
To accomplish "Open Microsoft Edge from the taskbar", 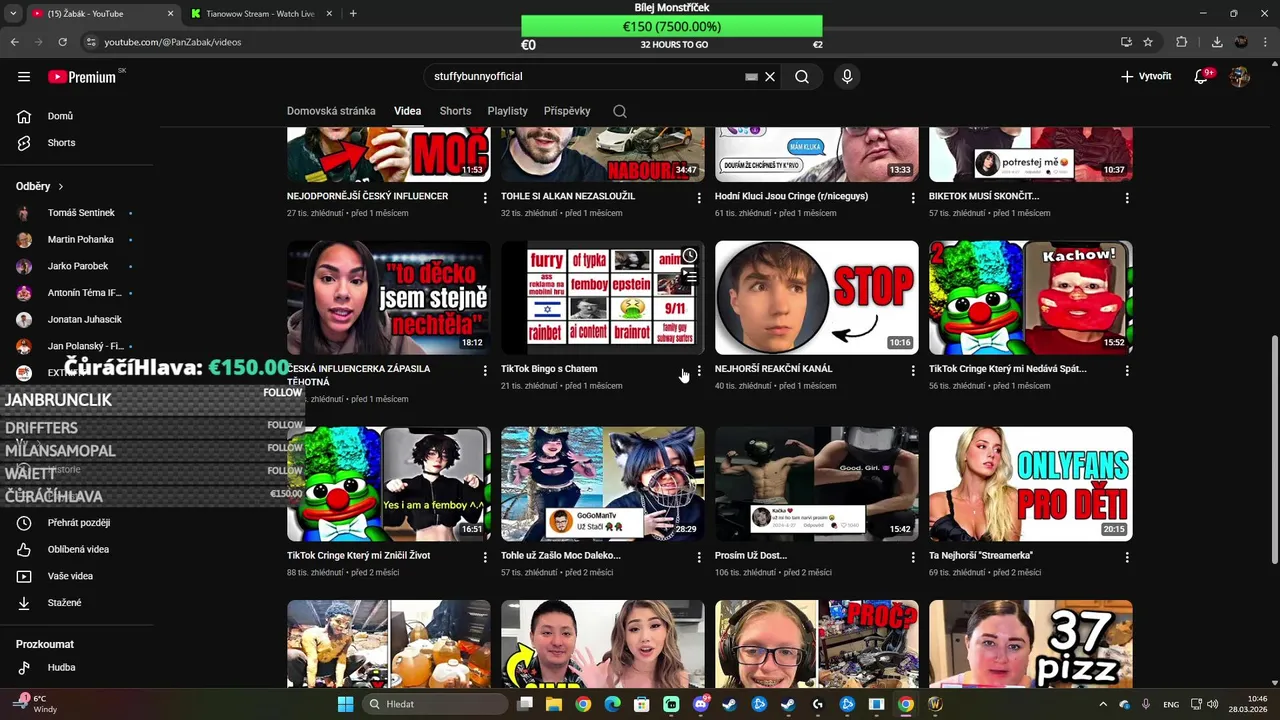I will coord(612,704).
